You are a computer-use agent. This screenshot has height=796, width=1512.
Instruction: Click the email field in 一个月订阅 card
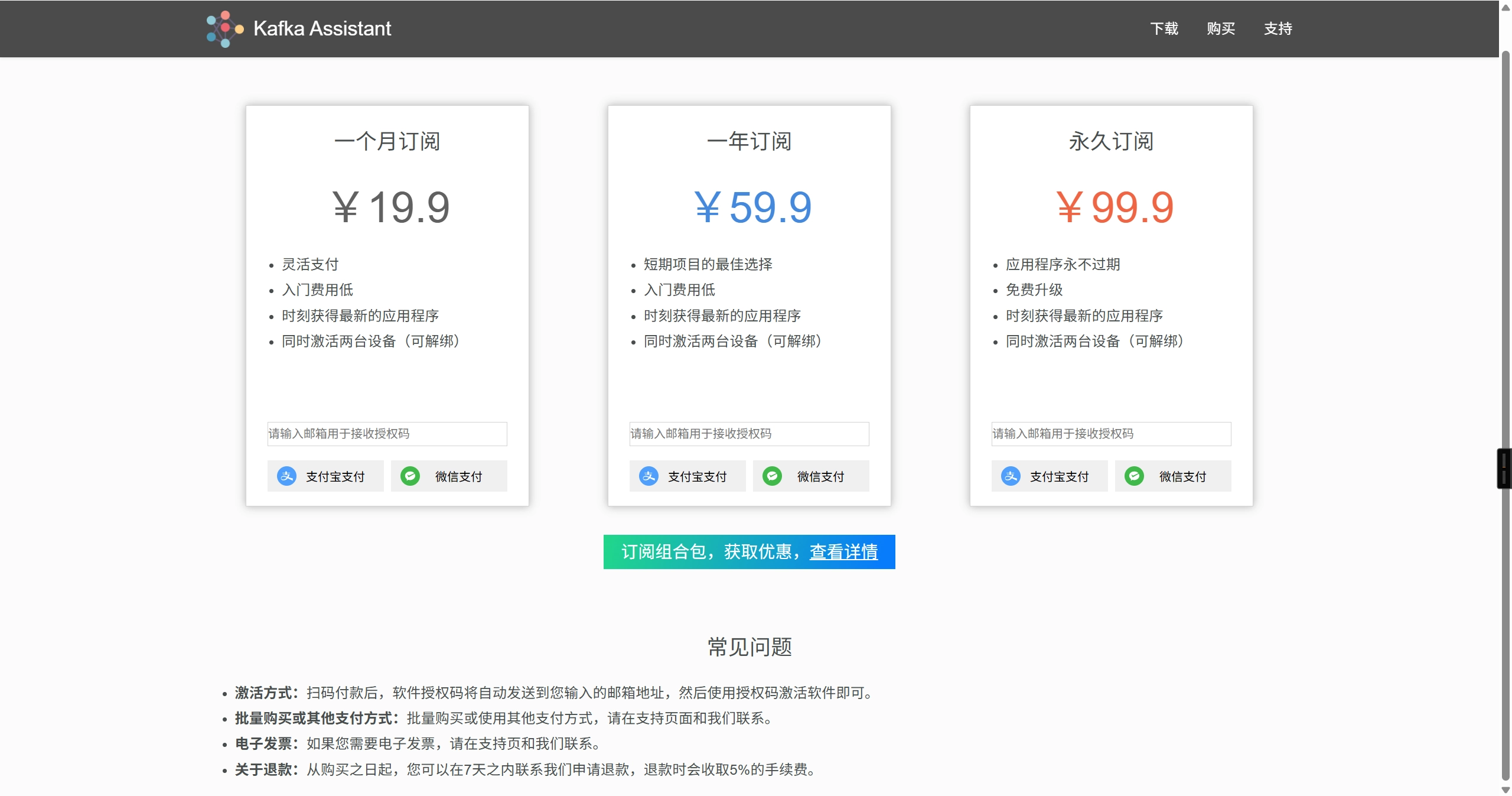pos(387,434)
